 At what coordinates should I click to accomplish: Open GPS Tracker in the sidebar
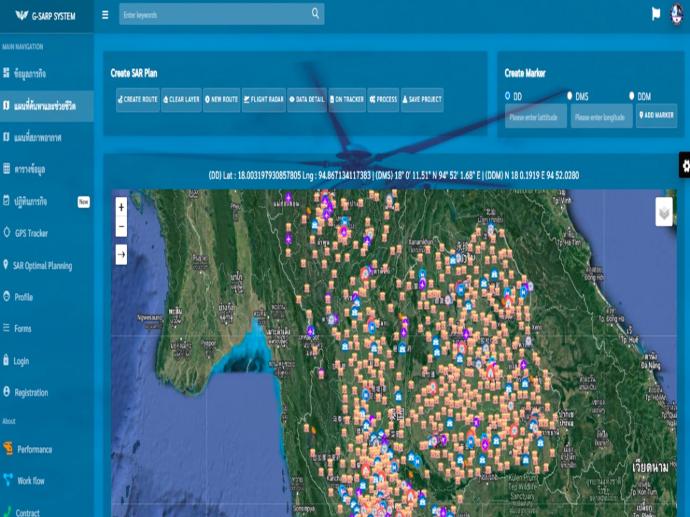(x=30, y=233)
